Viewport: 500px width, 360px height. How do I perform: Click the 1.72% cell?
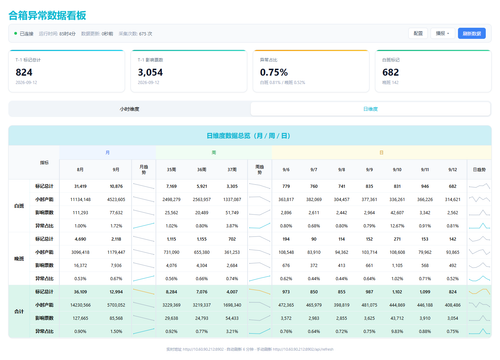[116, 226]
